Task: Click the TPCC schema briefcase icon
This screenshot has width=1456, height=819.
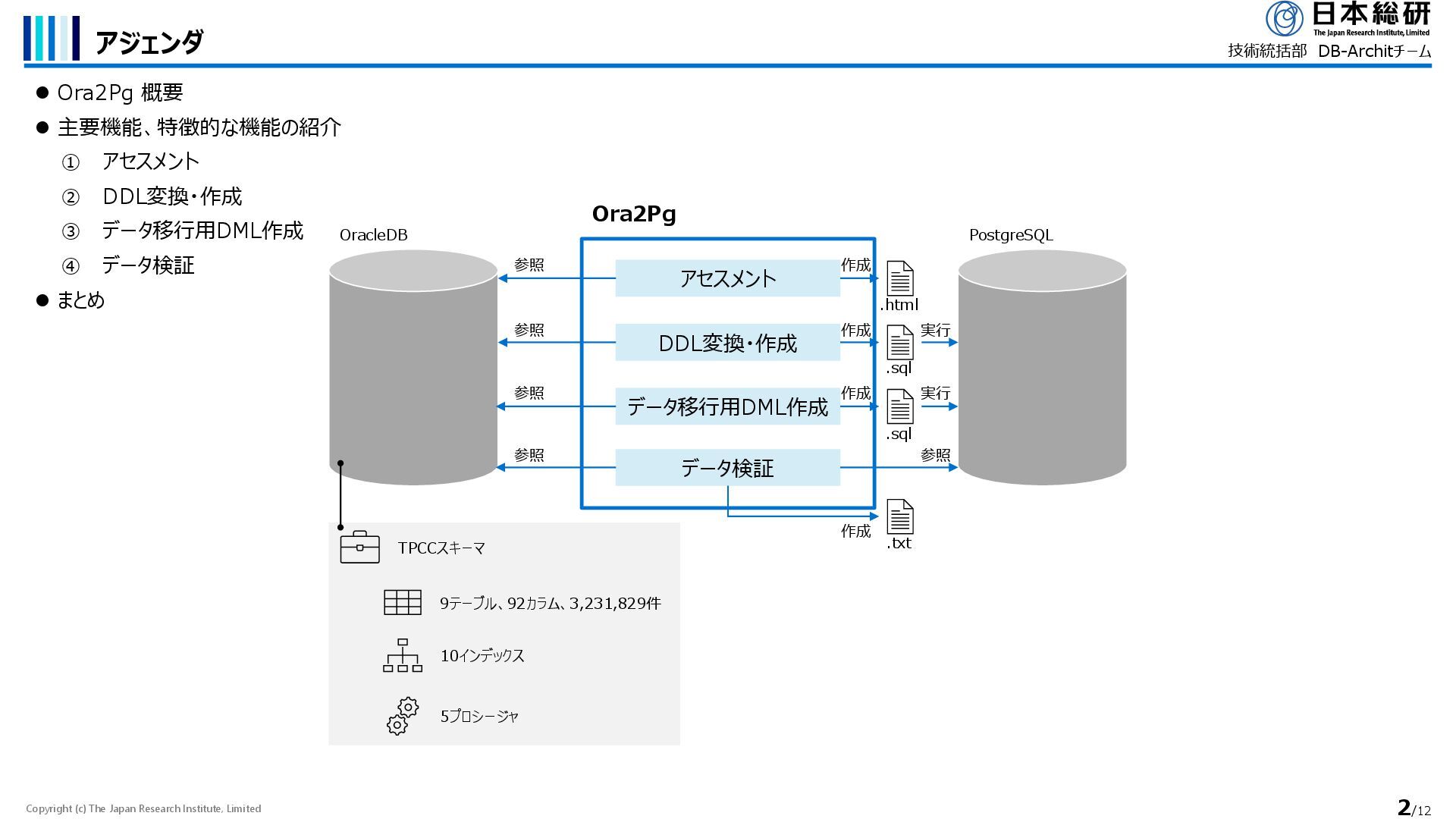Action: (359, 547)
